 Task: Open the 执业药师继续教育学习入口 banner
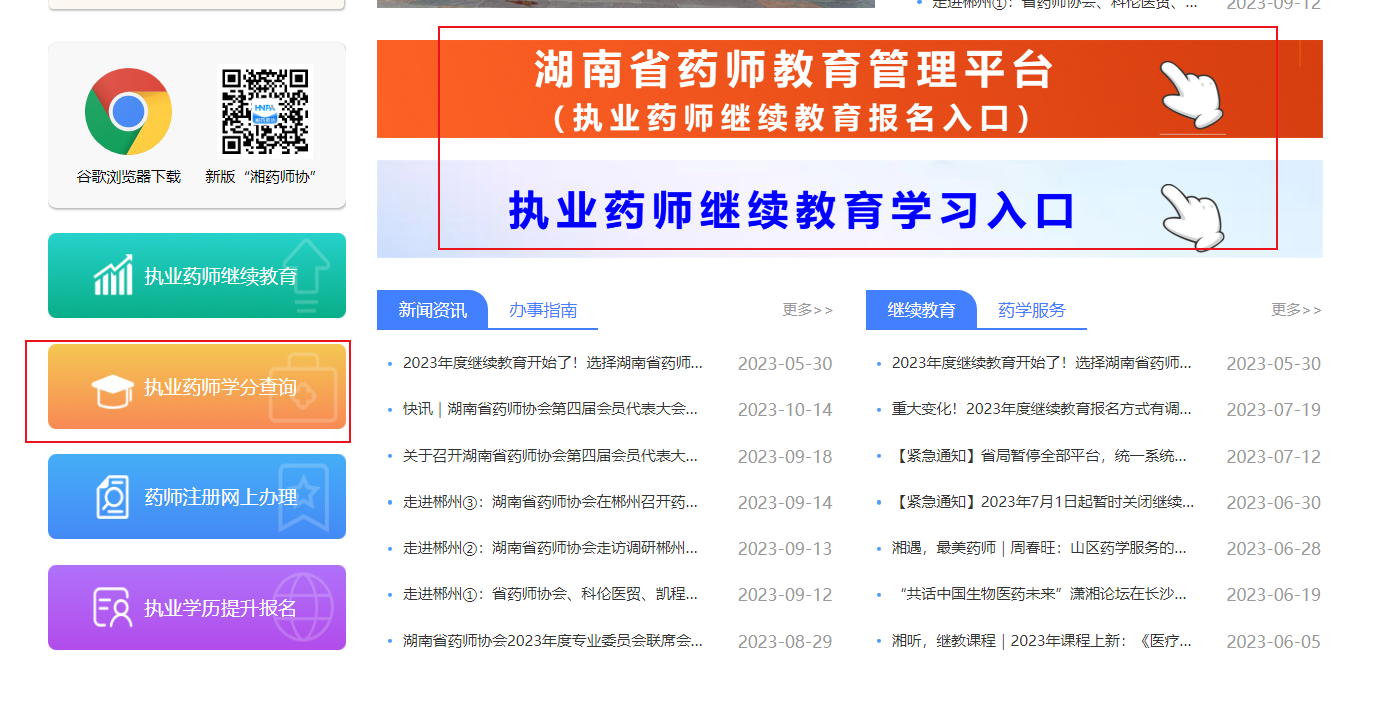[790, 210]
